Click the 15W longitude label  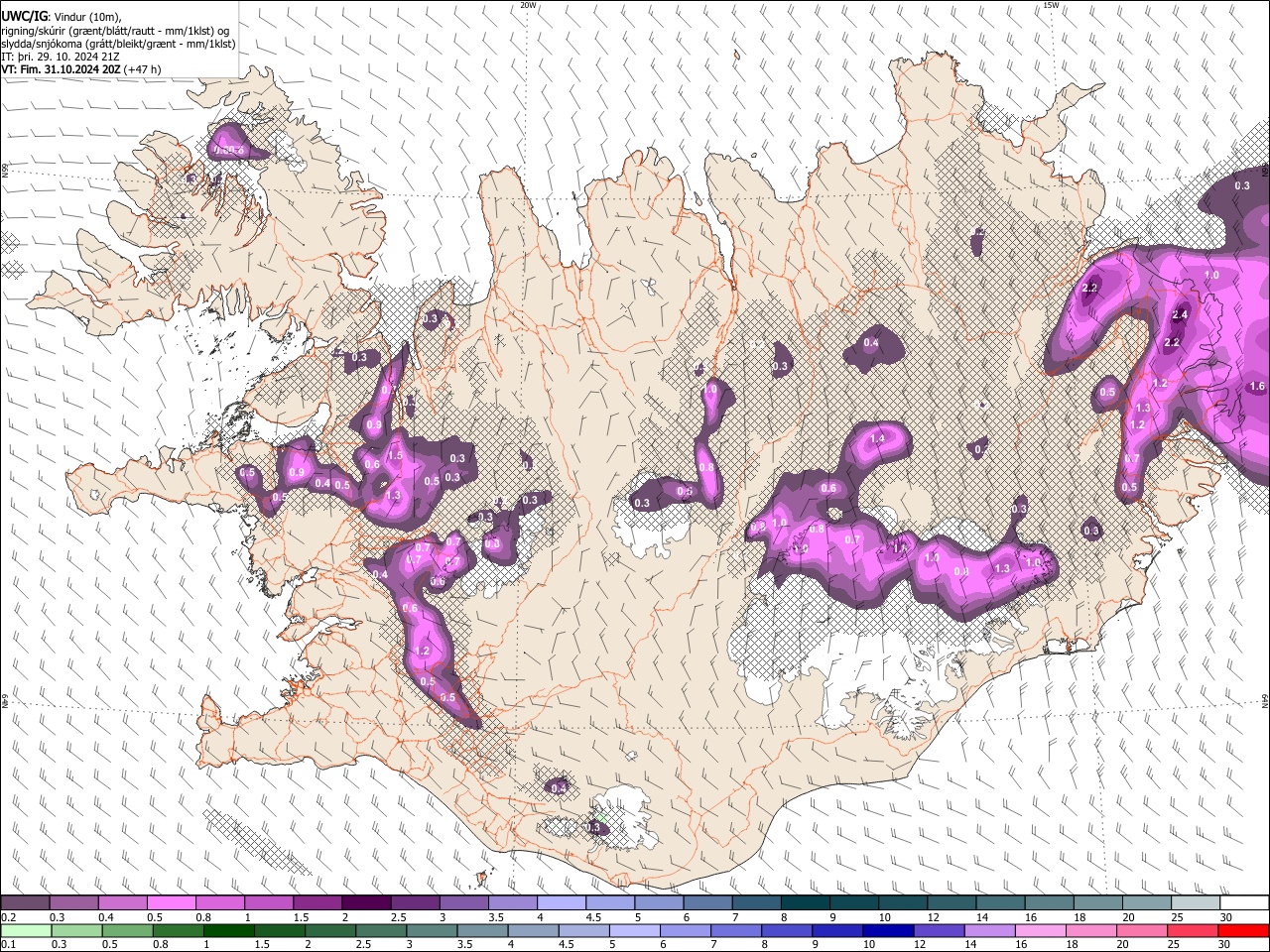click(1051, 5)
